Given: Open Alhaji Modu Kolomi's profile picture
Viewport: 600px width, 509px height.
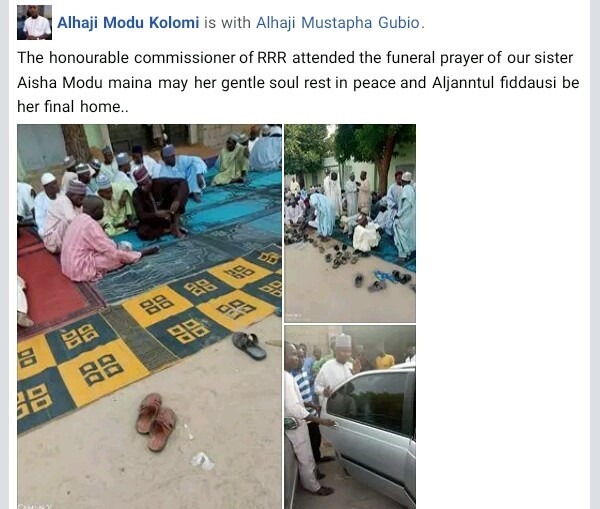Looking at the screenshot, I should click(x=34, y=23).
